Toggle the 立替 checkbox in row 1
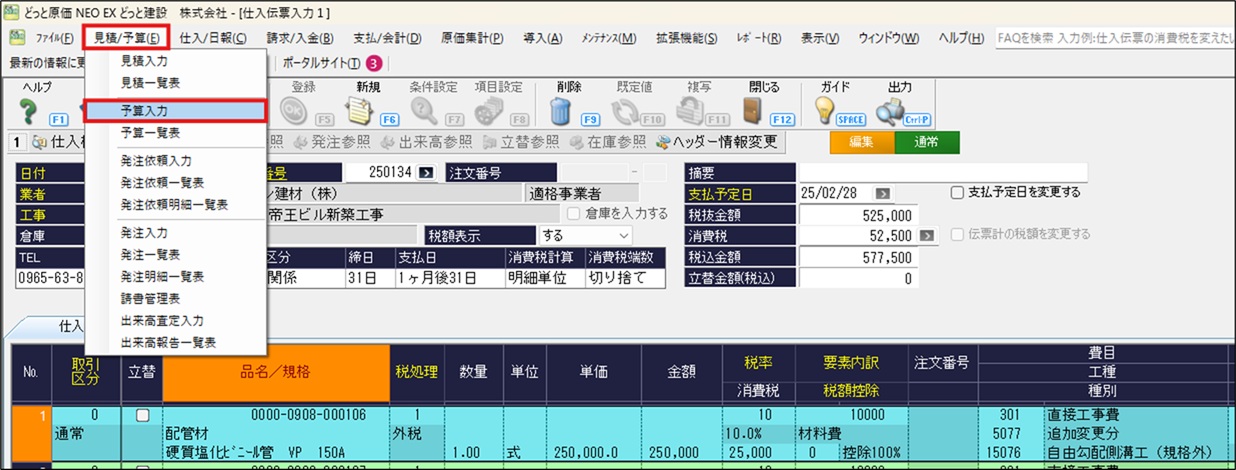The image size is (1236, 470). pos(141,415)
